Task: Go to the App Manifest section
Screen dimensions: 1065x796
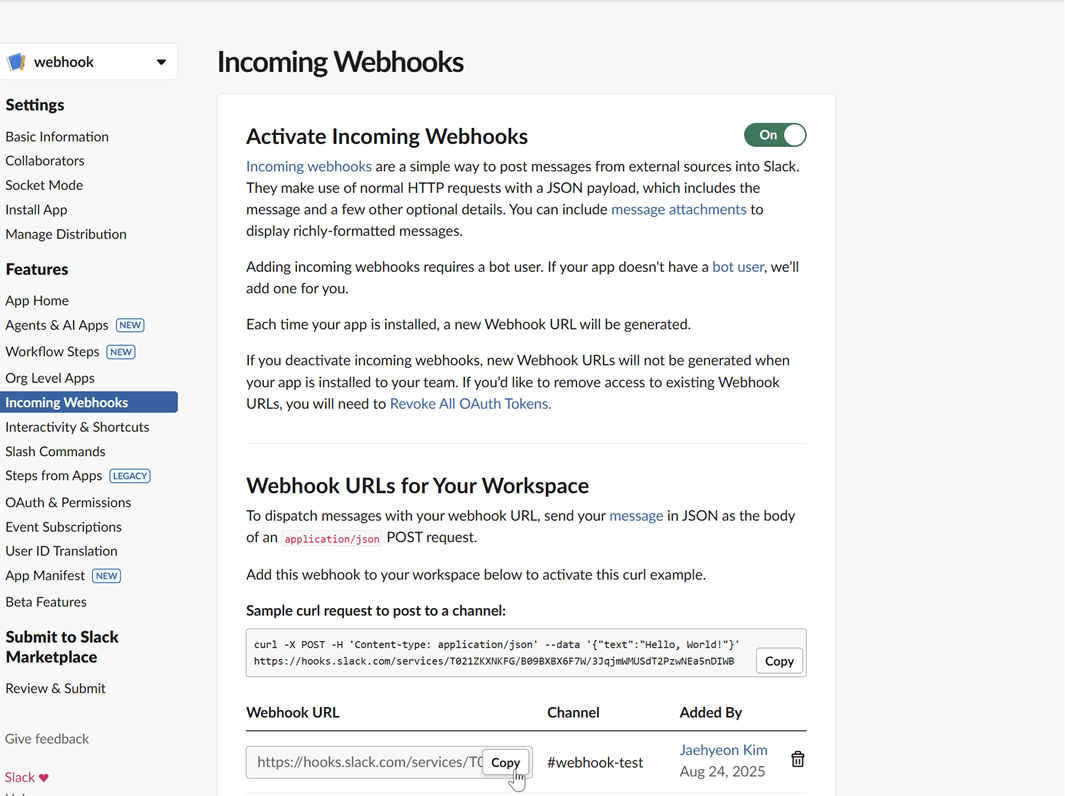Action: pos(44,575)
